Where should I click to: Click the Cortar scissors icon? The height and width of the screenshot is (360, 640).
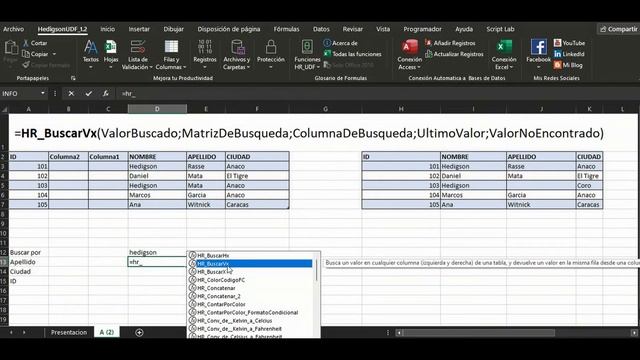click(x=26, y=43)
